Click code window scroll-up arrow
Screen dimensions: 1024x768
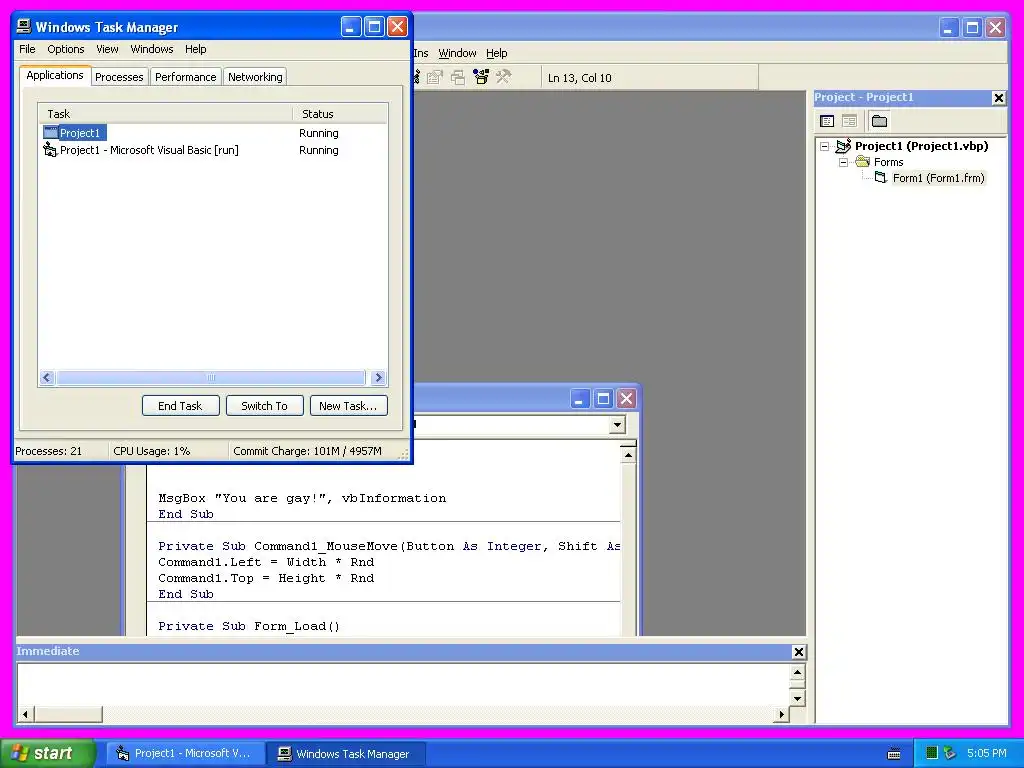(x=628, y=455)
